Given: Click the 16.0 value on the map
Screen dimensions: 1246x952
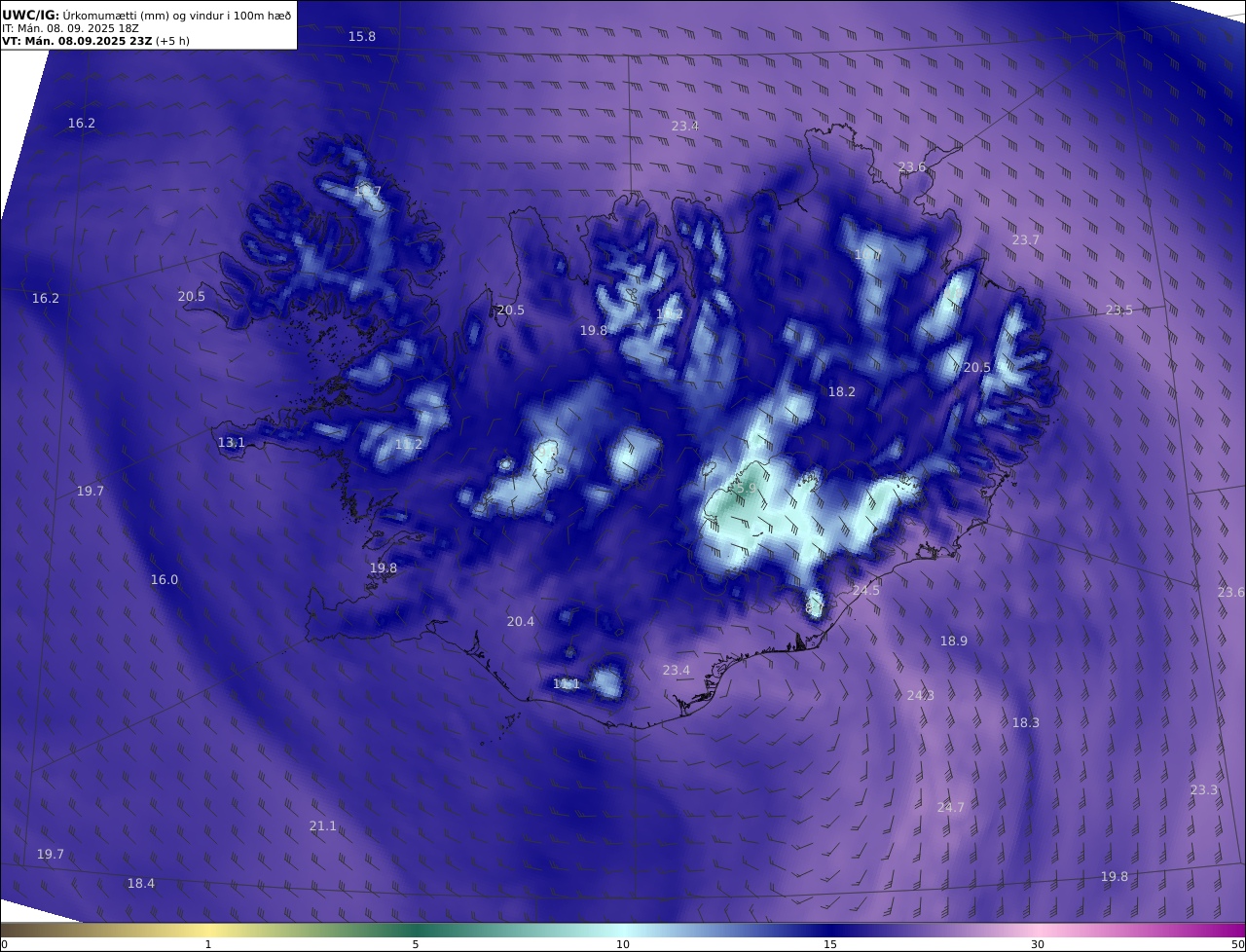Looking at the screenshot, I should 165,579.
